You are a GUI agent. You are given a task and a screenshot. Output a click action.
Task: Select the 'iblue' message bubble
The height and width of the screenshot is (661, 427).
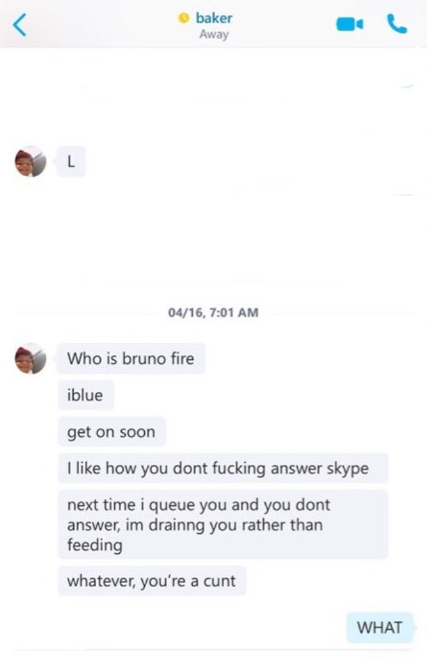(86, 395)
